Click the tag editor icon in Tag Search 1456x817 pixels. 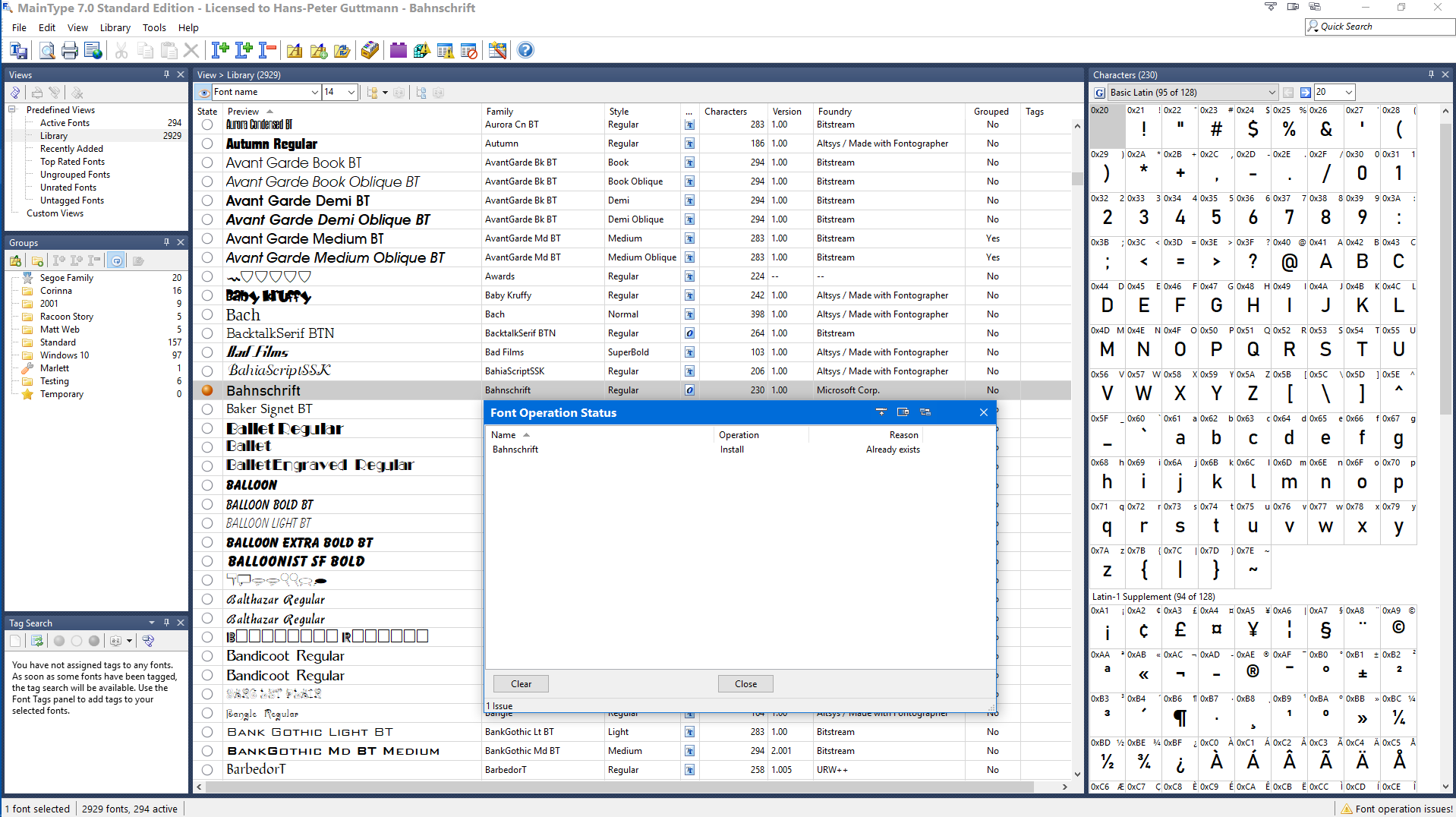(148, 641)
